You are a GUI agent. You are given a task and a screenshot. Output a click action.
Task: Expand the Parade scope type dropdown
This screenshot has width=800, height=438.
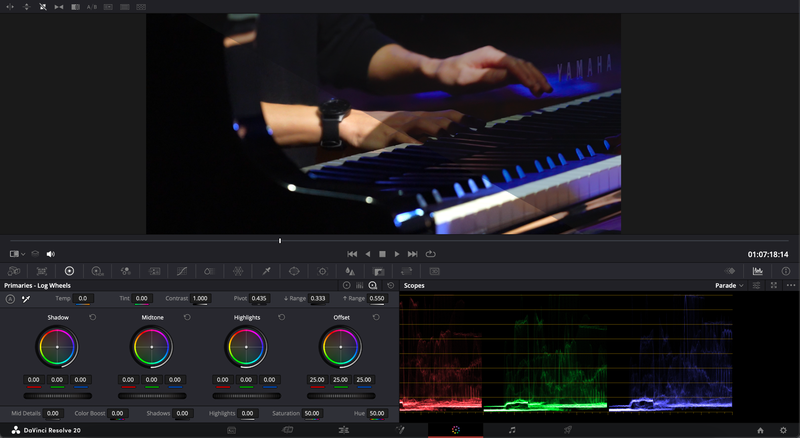click(x=729, y=285)
